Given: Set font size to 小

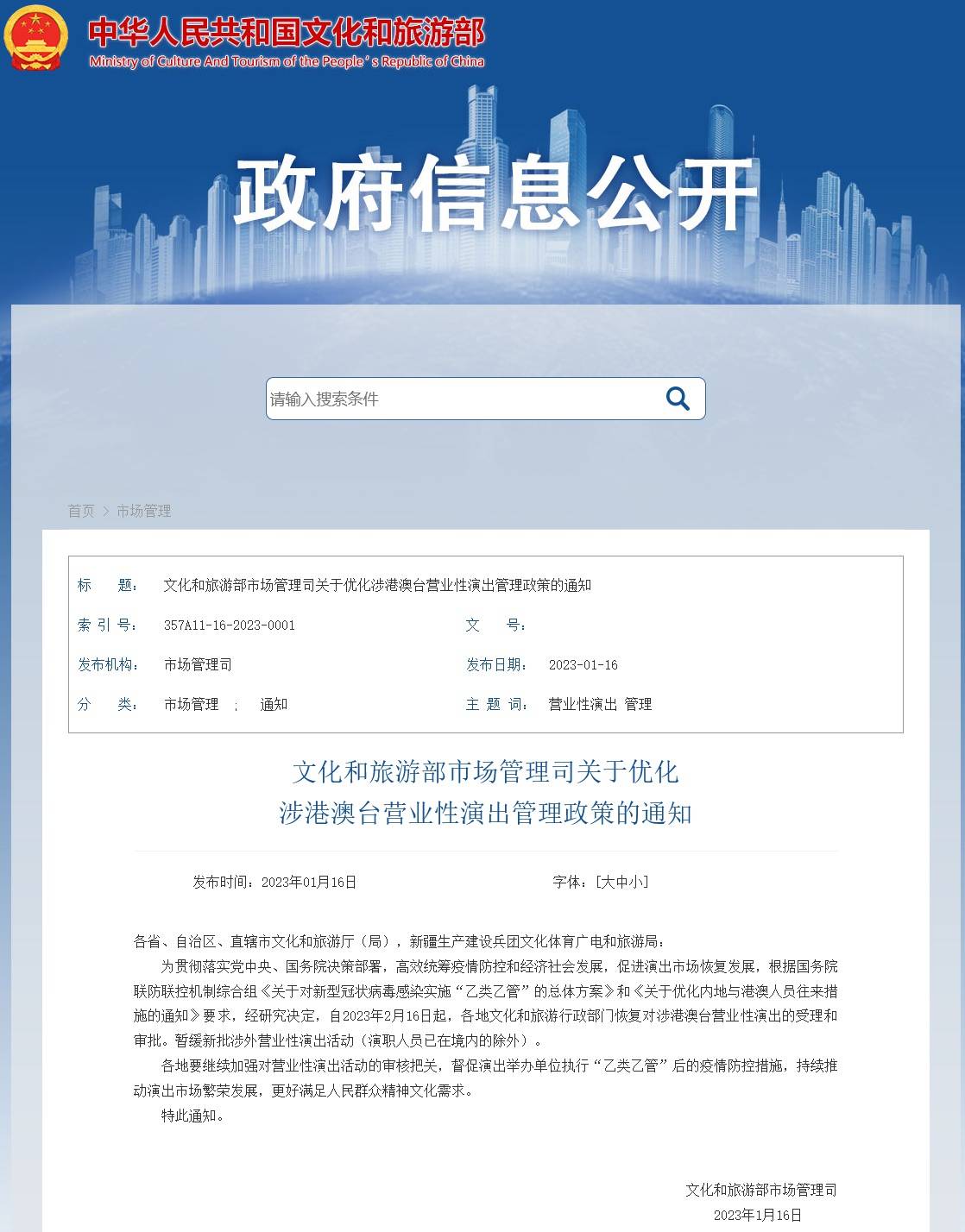Looking at the screenshot, I should coord(634,882).
